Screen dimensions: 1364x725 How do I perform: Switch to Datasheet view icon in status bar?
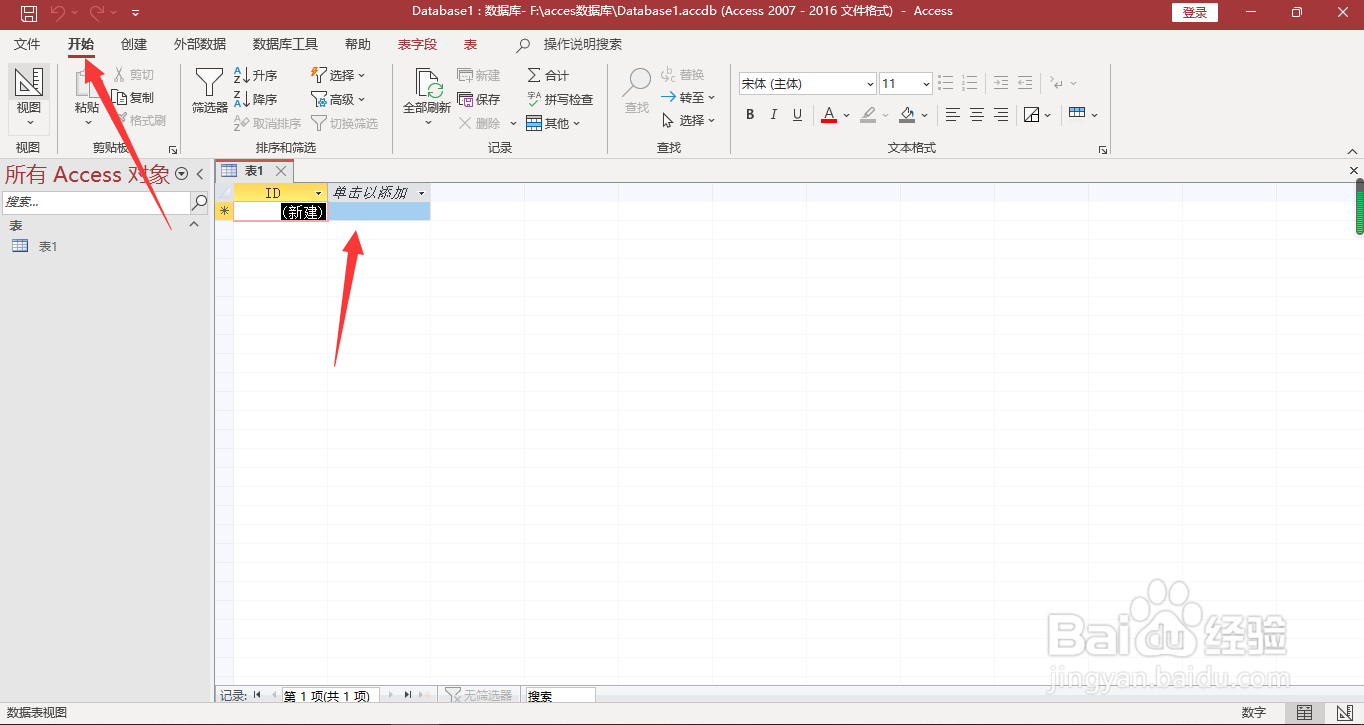click(1305, 712)
